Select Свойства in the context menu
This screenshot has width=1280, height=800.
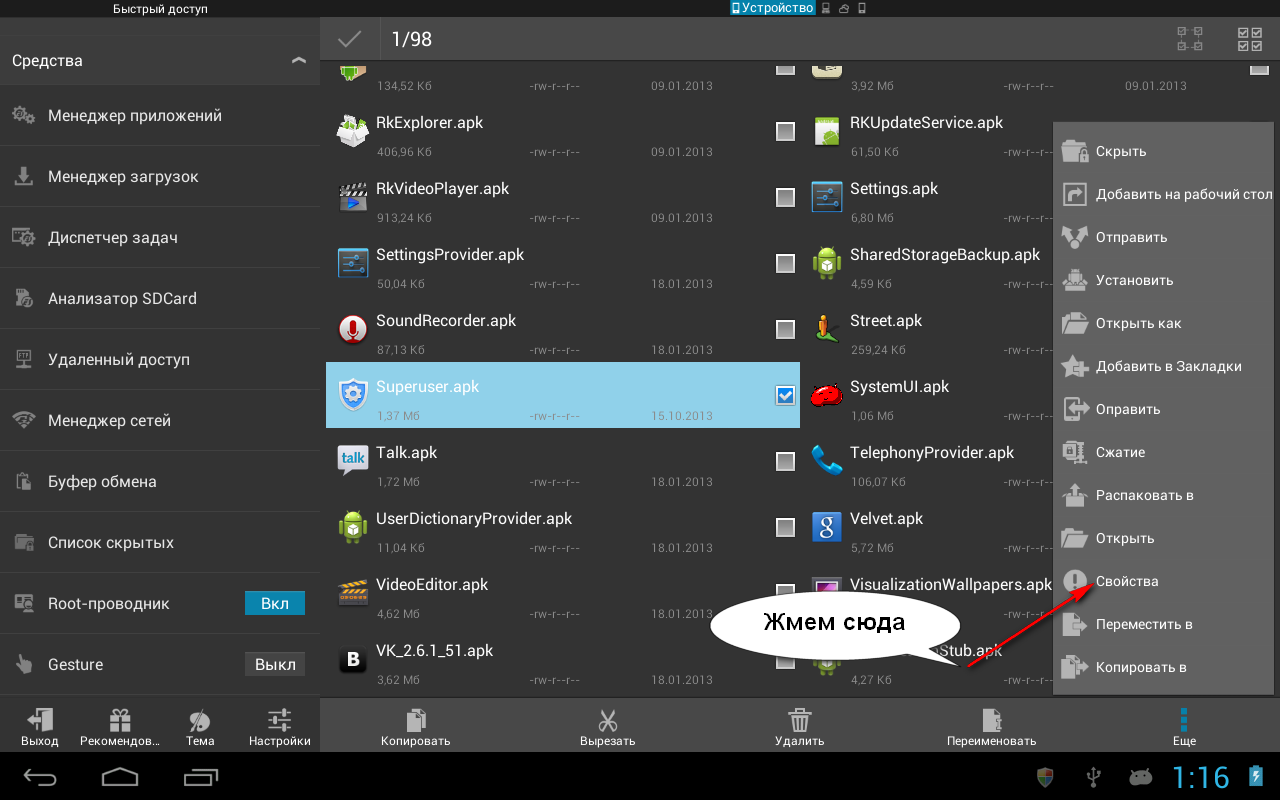point(1127,581)
